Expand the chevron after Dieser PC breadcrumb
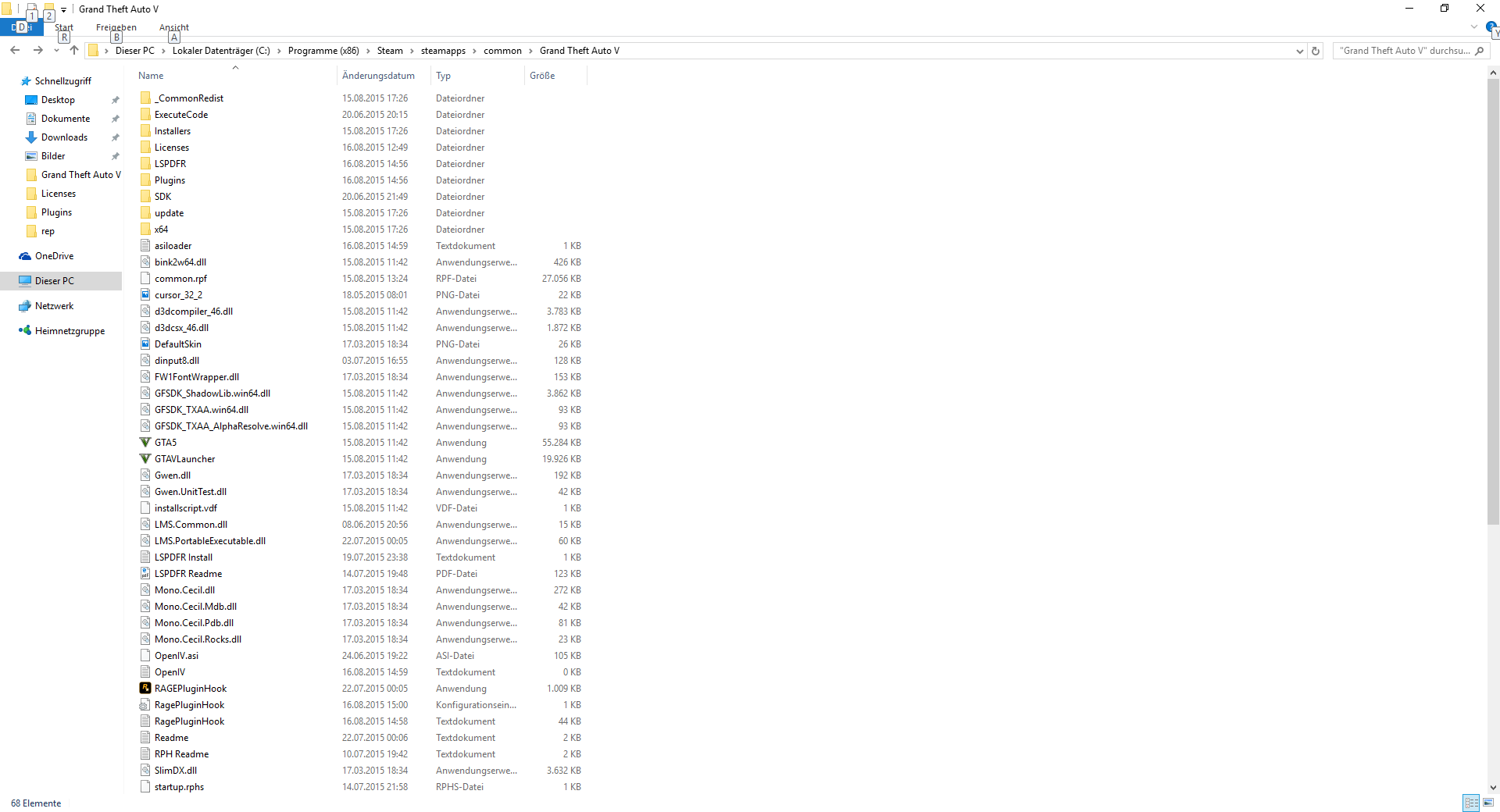The width and height of the screenshot is (1500, 812). pyautogui.click(x=164, y=51)
